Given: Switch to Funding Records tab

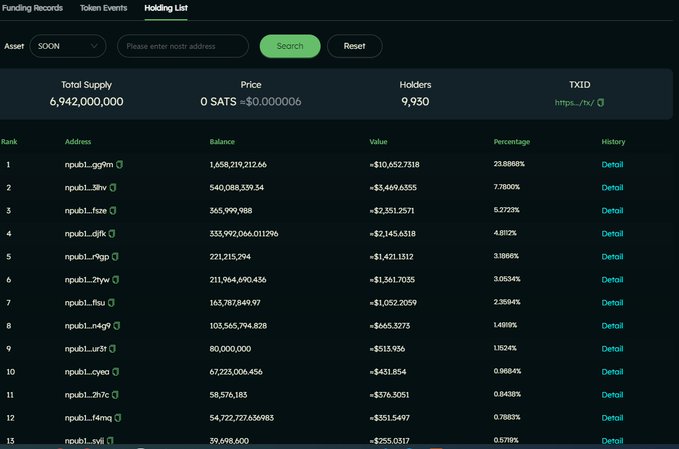Looking at the screenshot, I should (x=32, y=8).
